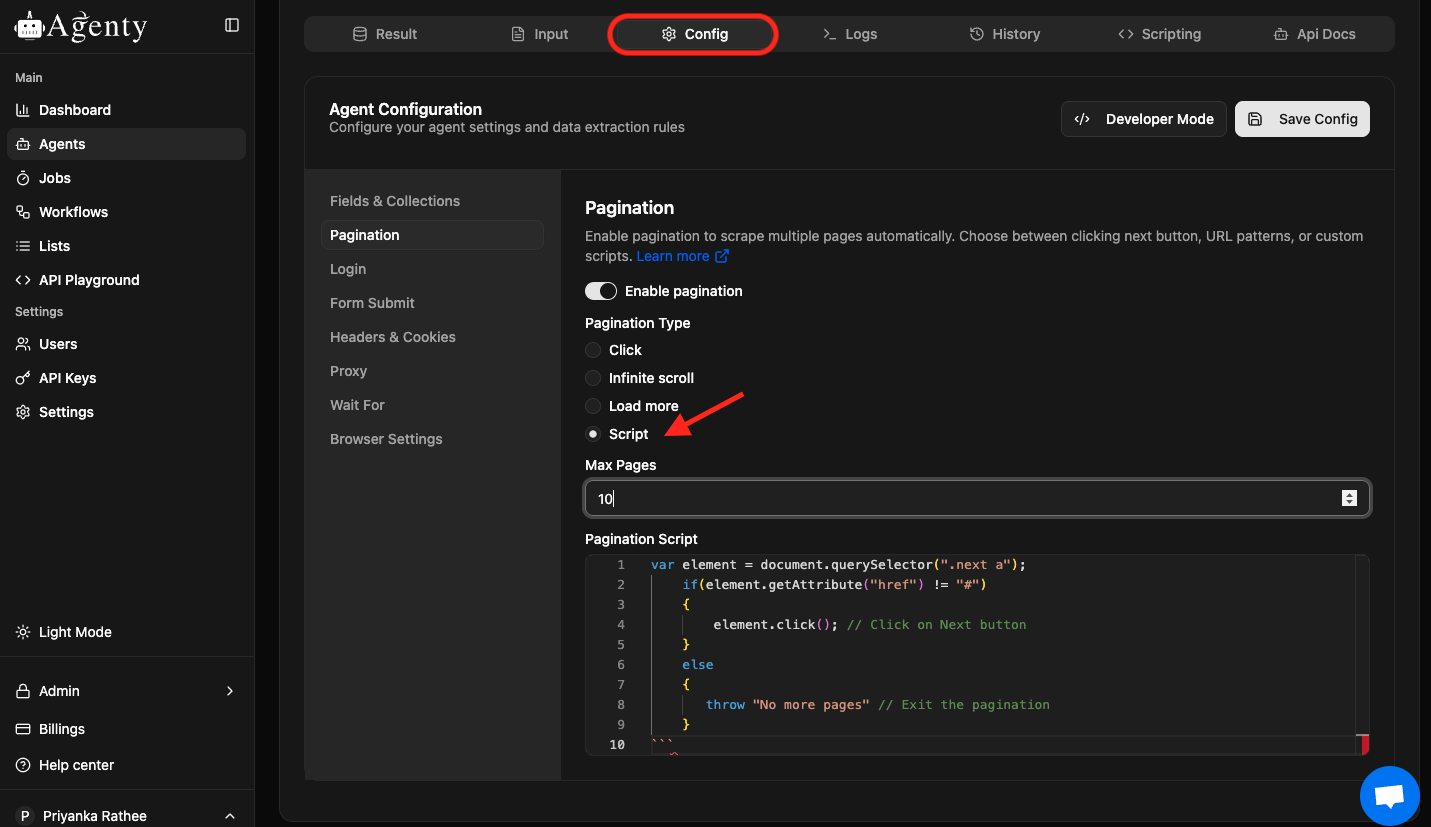
Task: Switch to the Logs tab
Action: click(849, 34)
